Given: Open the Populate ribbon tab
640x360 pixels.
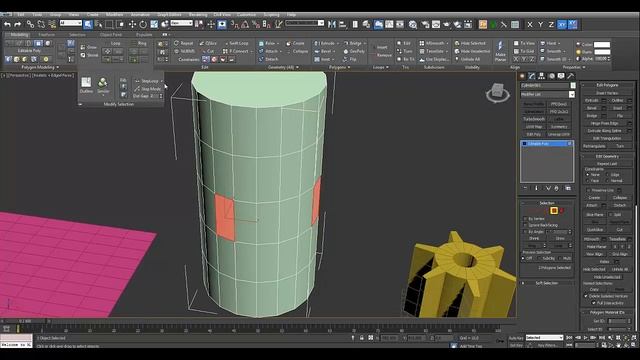Looking at the screenshot, I should click(144, 35).
